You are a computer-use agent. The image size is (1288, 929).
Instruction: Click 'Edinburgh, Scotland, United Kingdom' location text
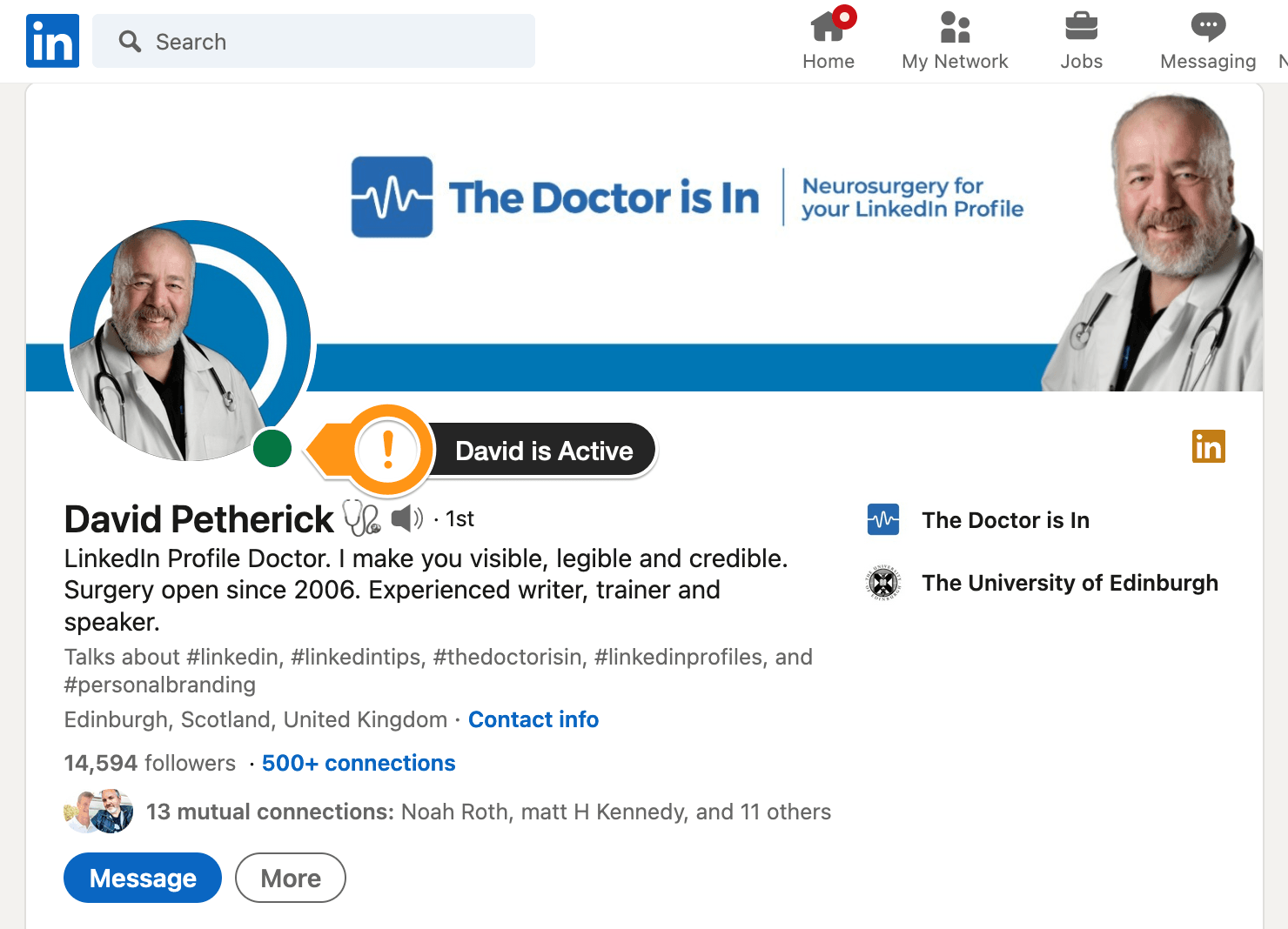(256, 719)
